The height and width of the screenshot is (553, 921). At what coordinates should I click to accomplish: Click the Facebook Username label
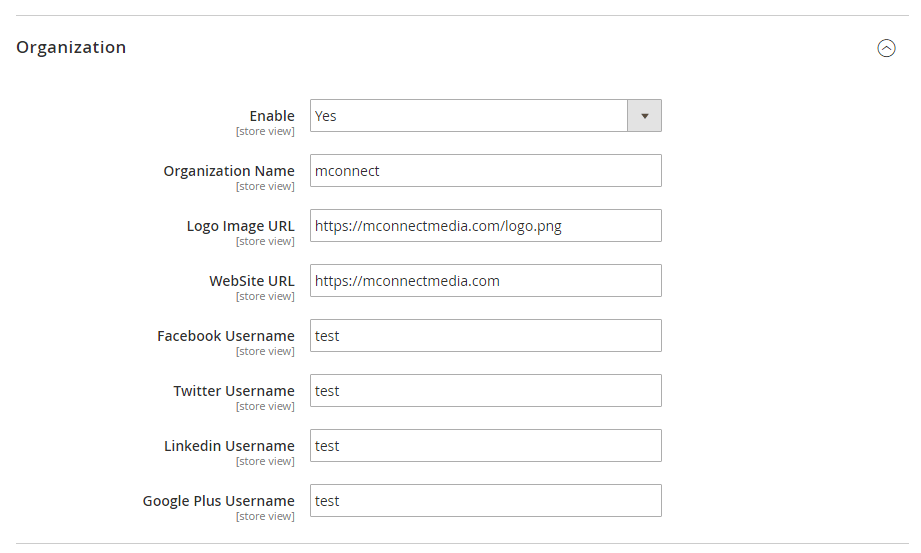pyautogui.click(x=226, y=336)
